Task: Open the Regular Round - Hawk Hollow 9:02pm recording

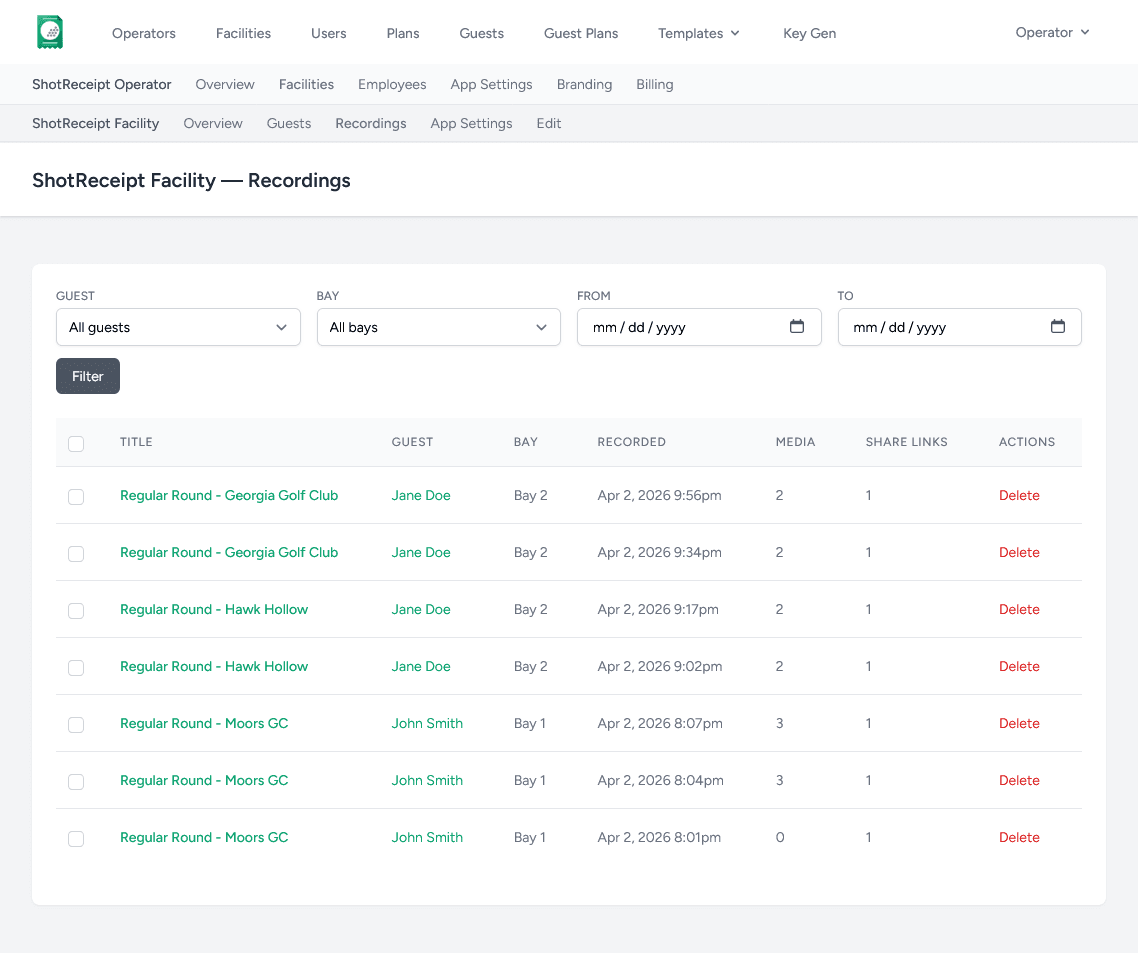Action: [x=213, y=666]
